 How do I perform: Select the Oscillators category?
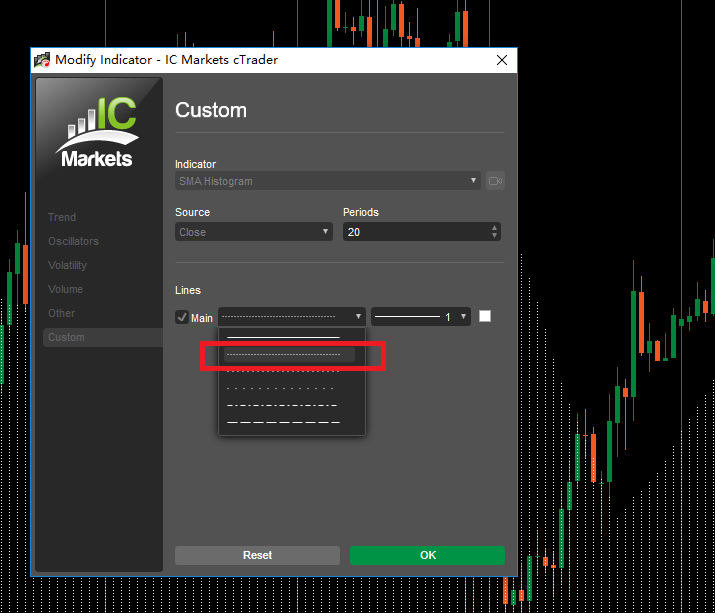pos(73,241)
